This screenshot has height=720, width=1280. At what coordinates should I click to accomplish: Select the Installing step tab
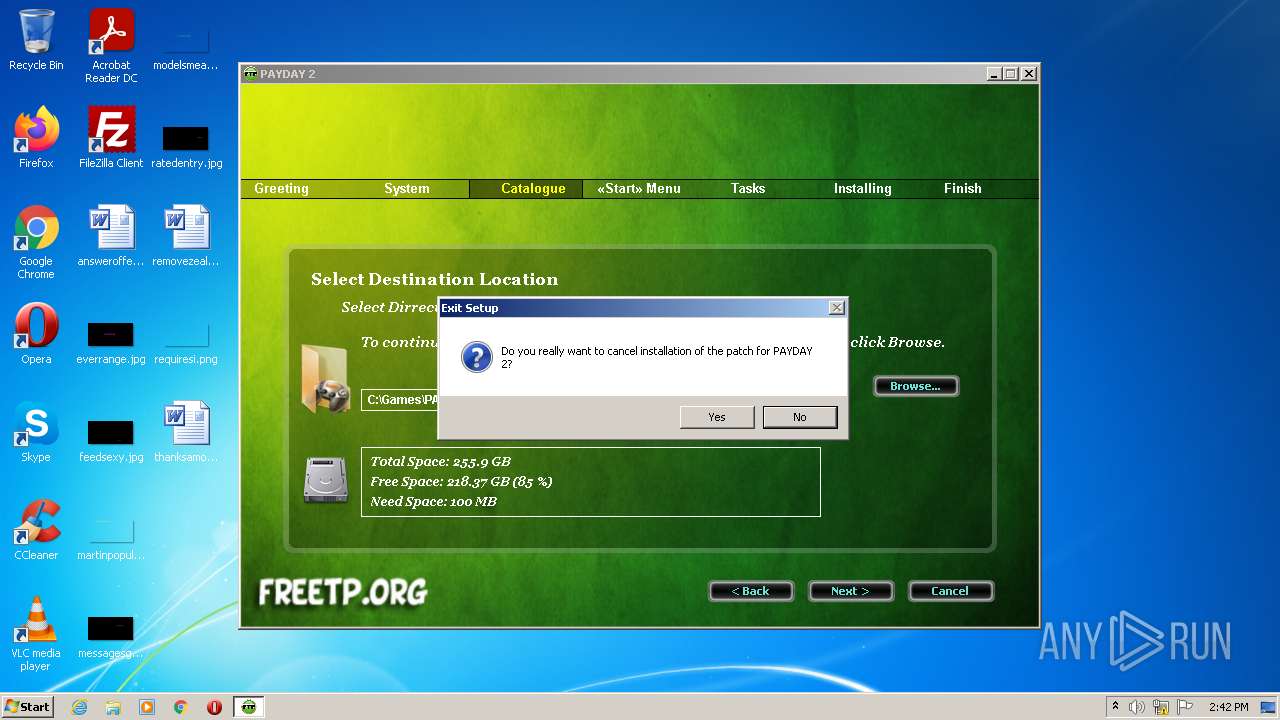click(x=862, y=188)
